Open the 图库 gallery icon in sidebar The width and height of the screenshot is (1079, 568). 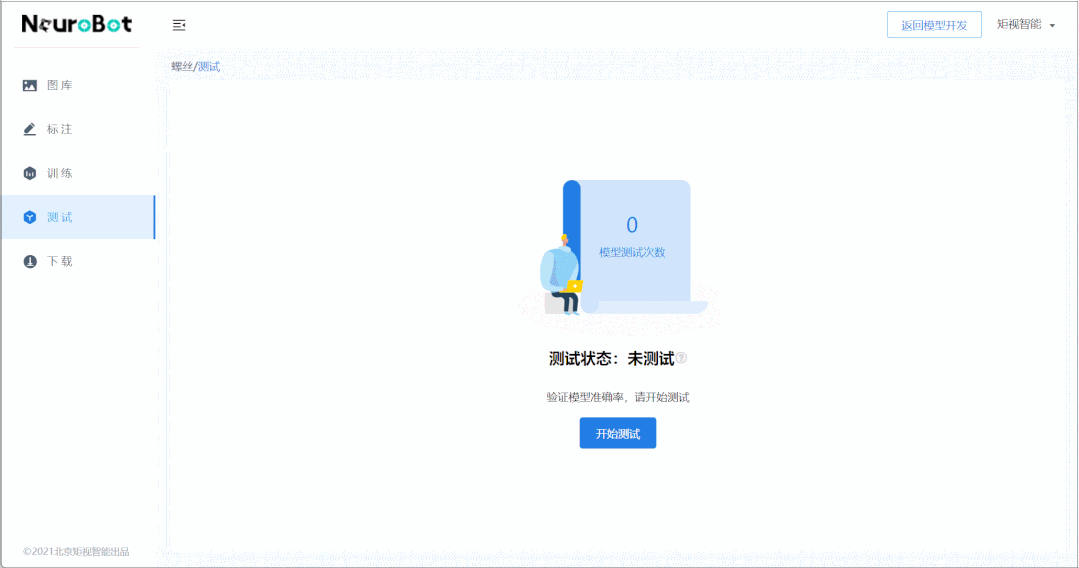30,86
